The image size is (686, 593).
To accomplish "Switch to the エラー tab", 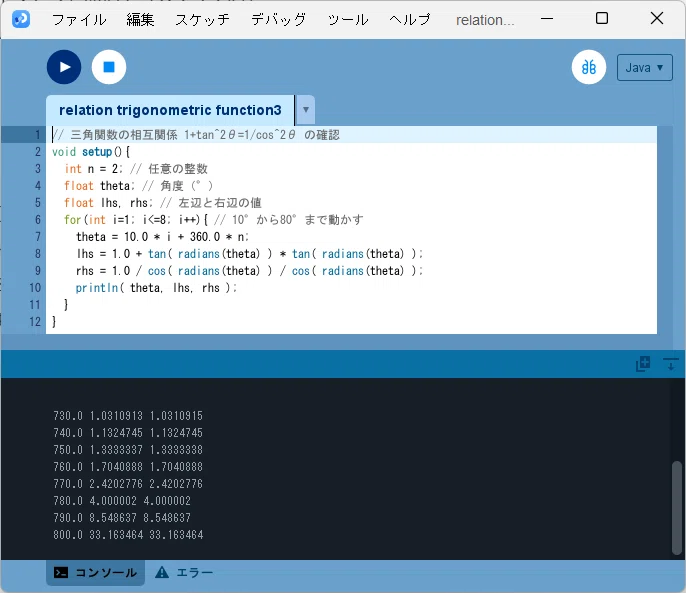I will [184, 572].
